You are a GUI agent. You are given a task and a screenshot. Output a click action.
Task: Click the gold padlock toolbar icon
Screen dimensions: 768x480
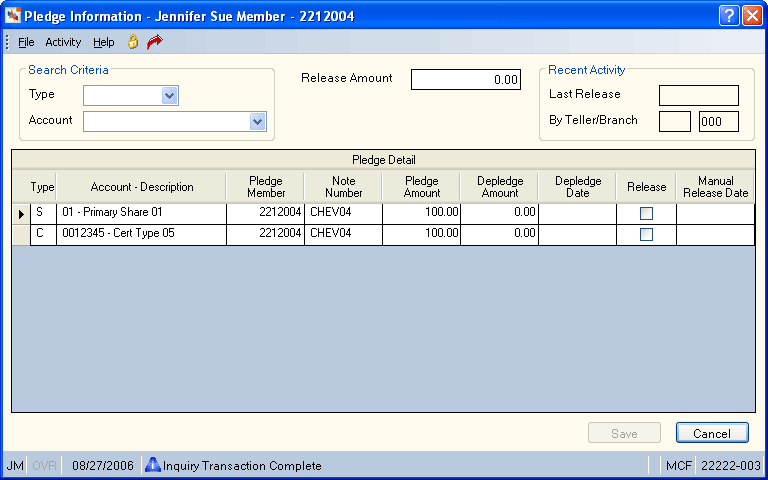[x=132, y=42]
